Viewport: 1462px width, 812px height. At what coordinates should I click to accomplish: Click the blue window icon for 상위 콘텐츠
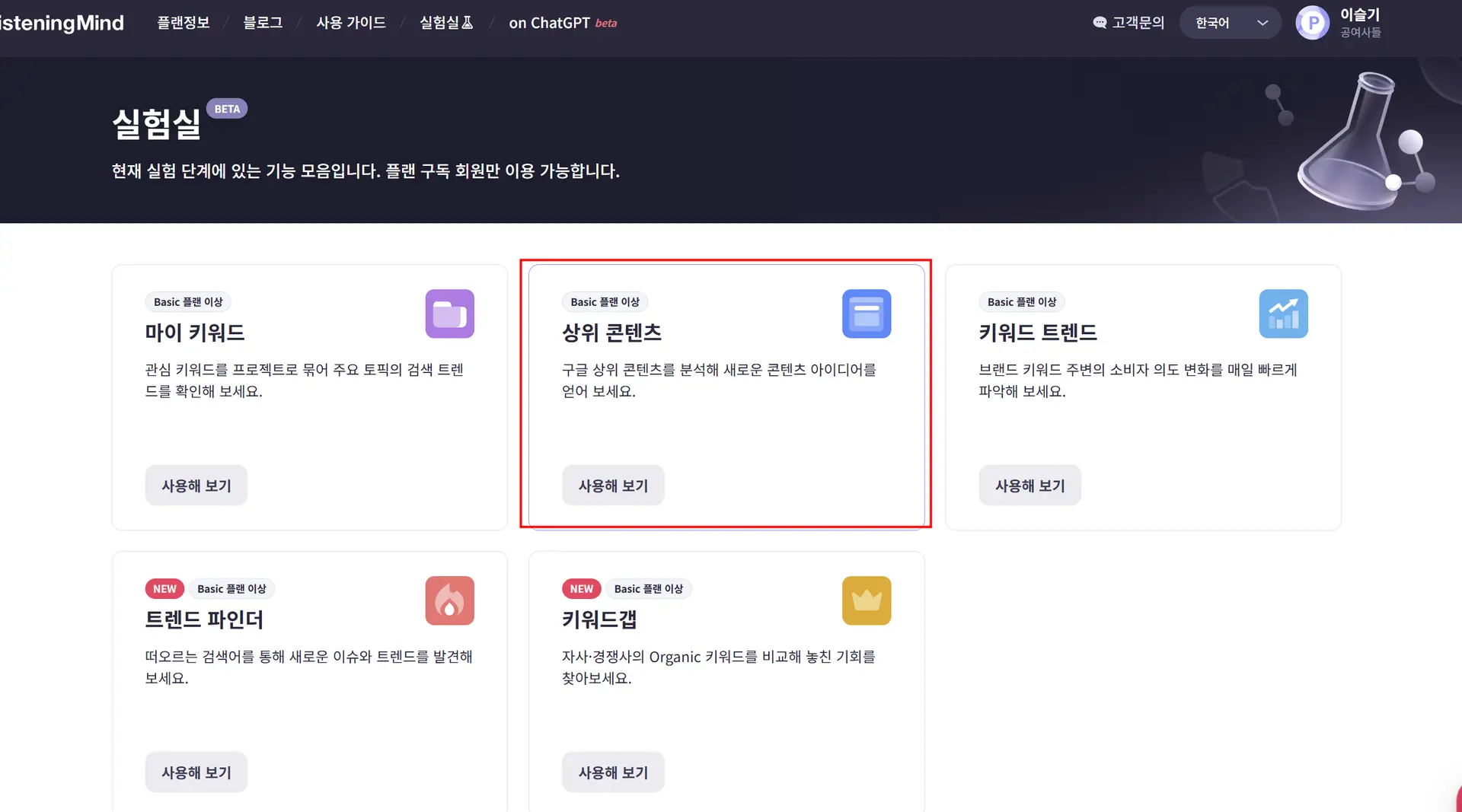coord(867,314)
